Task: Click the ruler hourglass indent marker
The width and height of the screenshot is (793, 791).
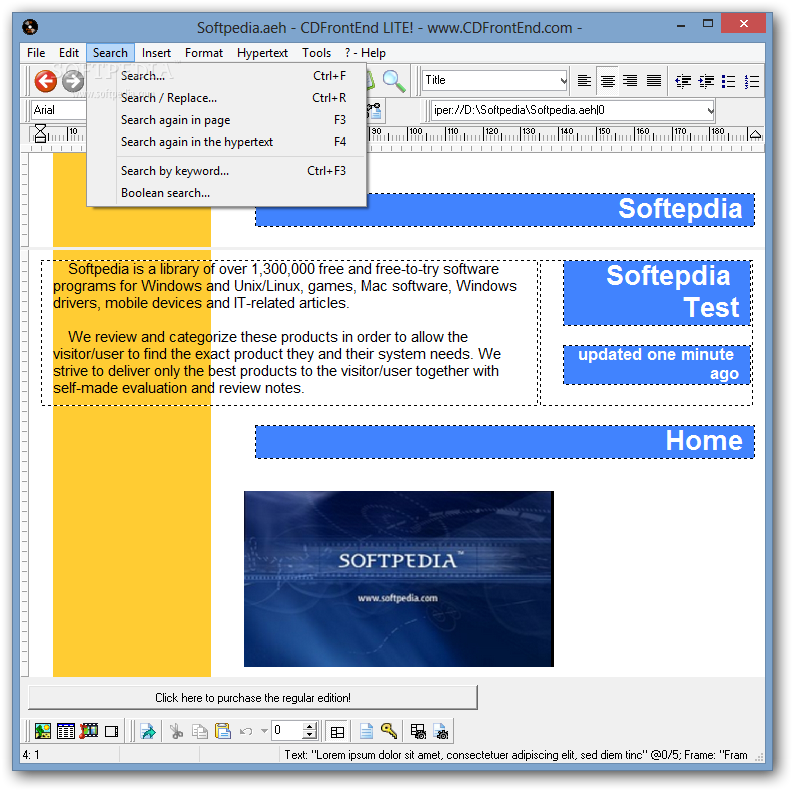Action: [x=40, y=134]
